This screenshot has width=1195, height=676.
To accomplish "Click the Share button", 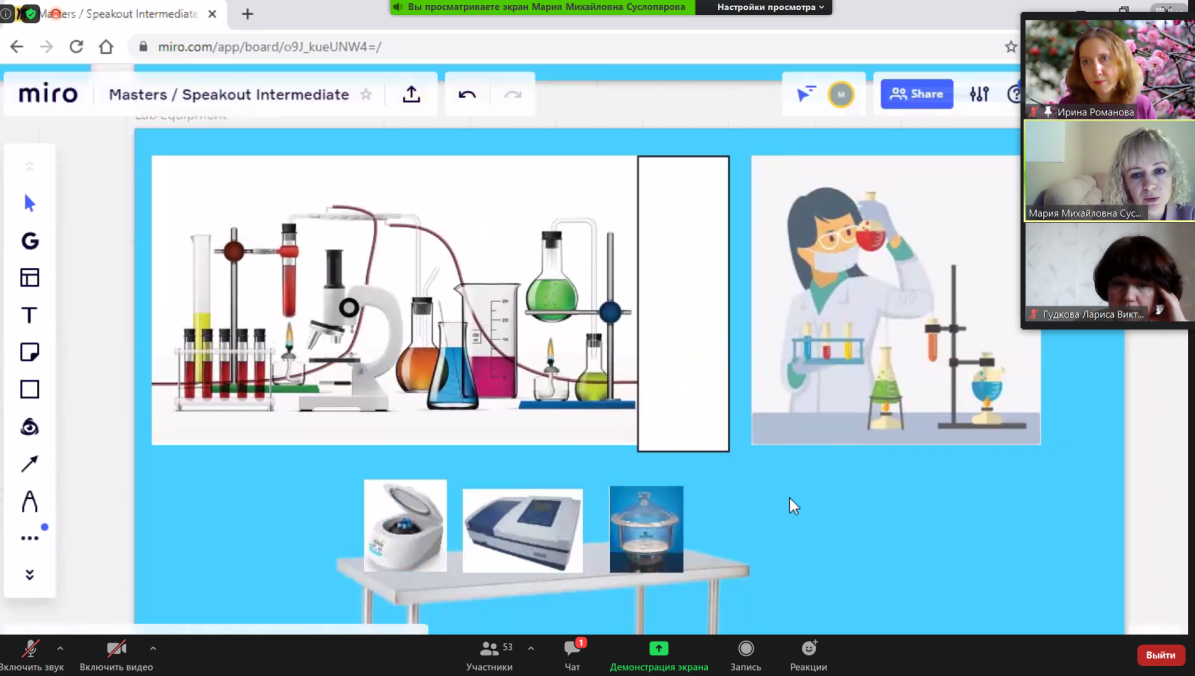I will (x=917, y=94).
